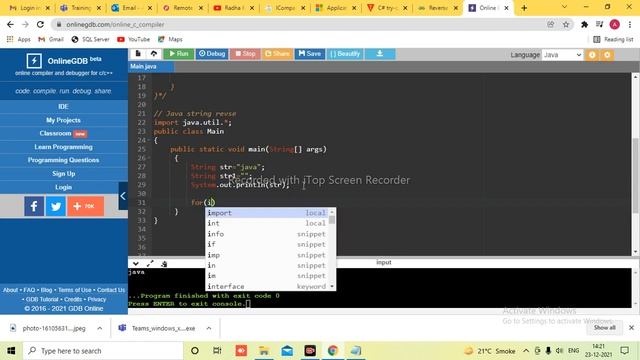
Task: Click the OnlineGDB lightning logo
Action: [34, 61]
